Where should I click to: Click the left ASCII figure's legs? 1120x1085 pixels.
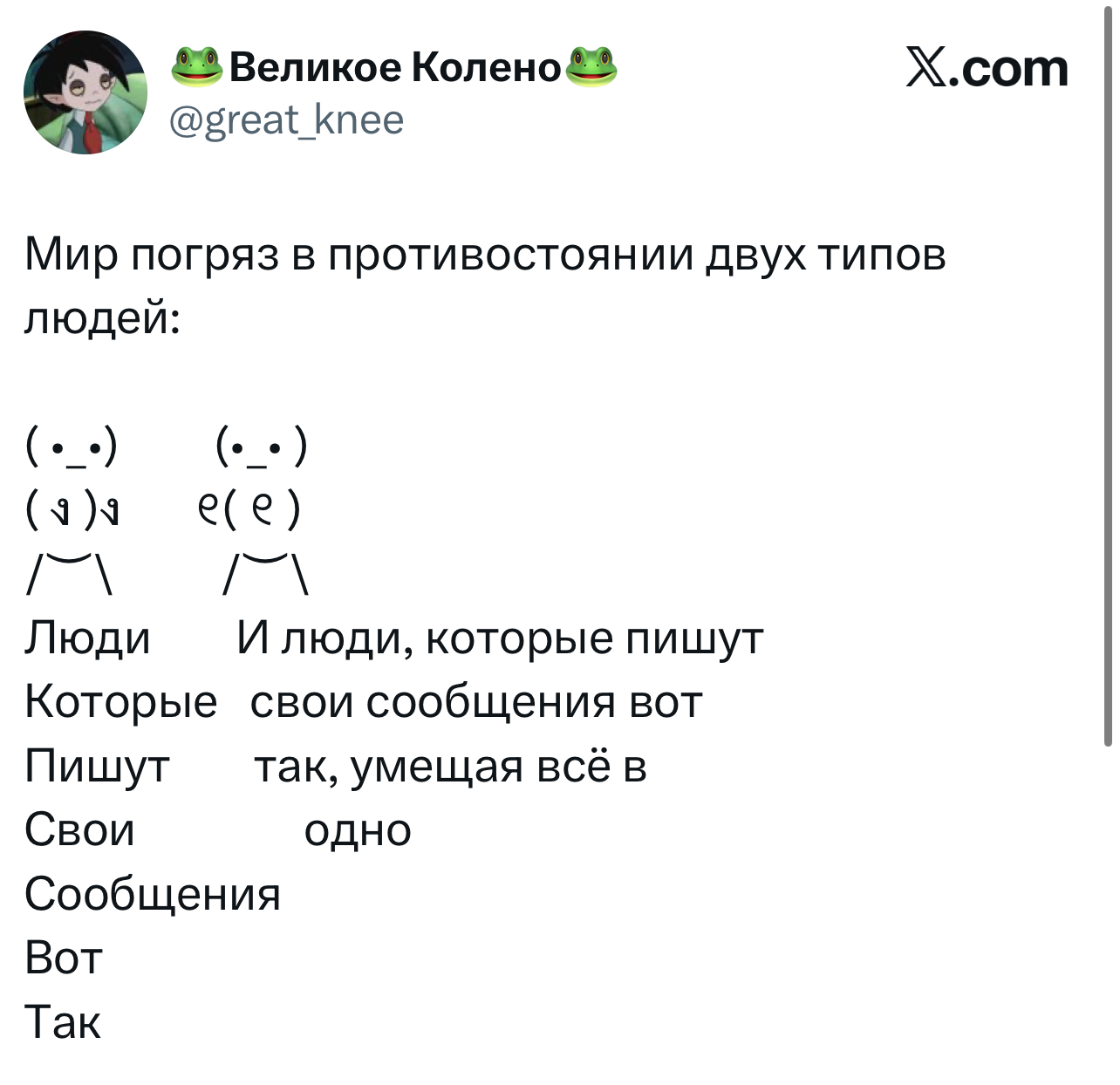tap(72, 574)
